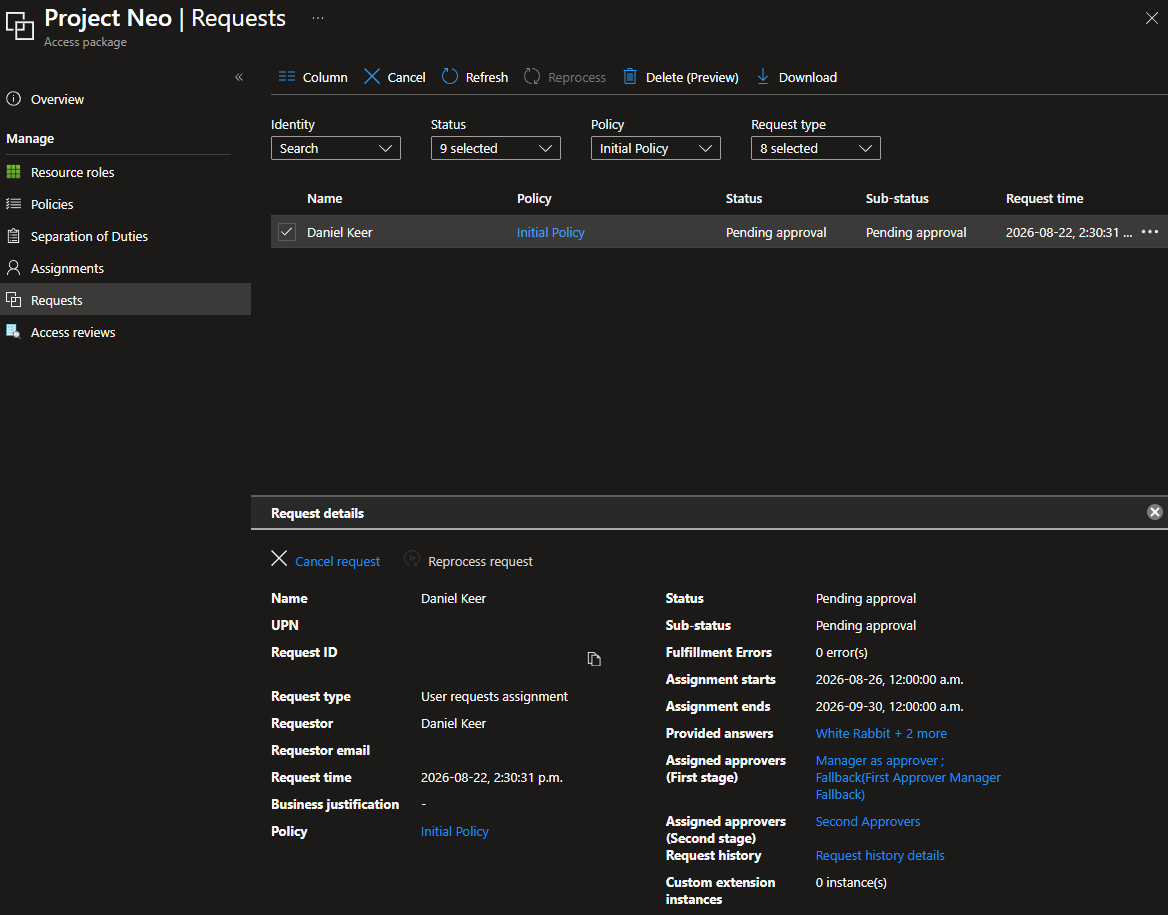
Task: Go to Policies in the sidebar
Action: point(51,204)
